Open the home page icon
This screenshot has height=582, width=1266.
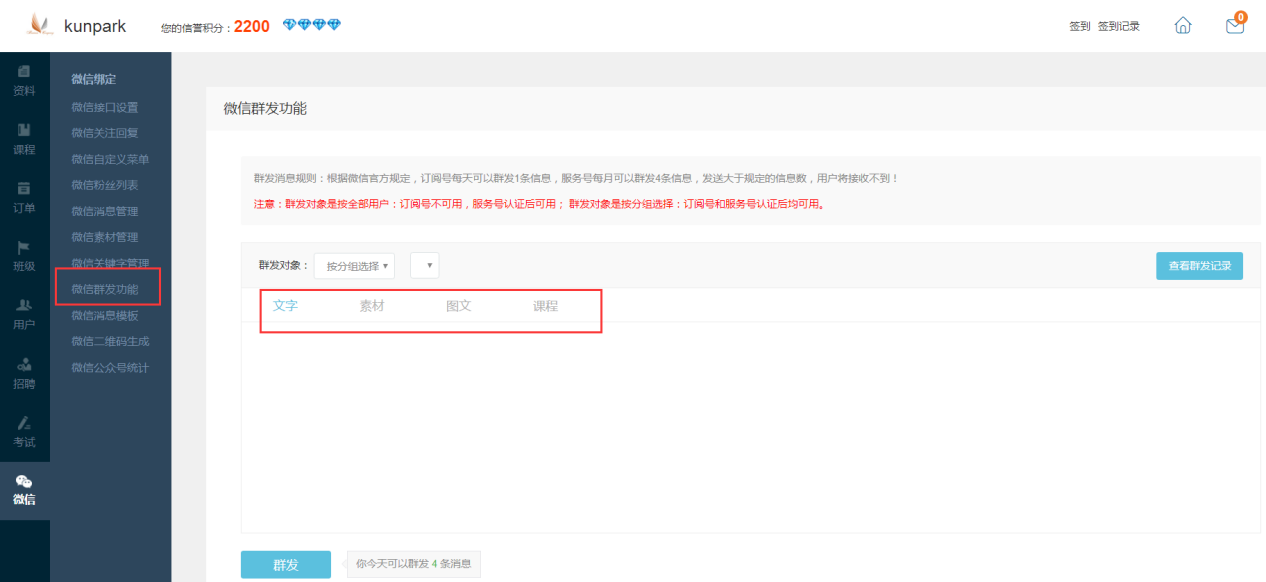(x=1183, y=26)
